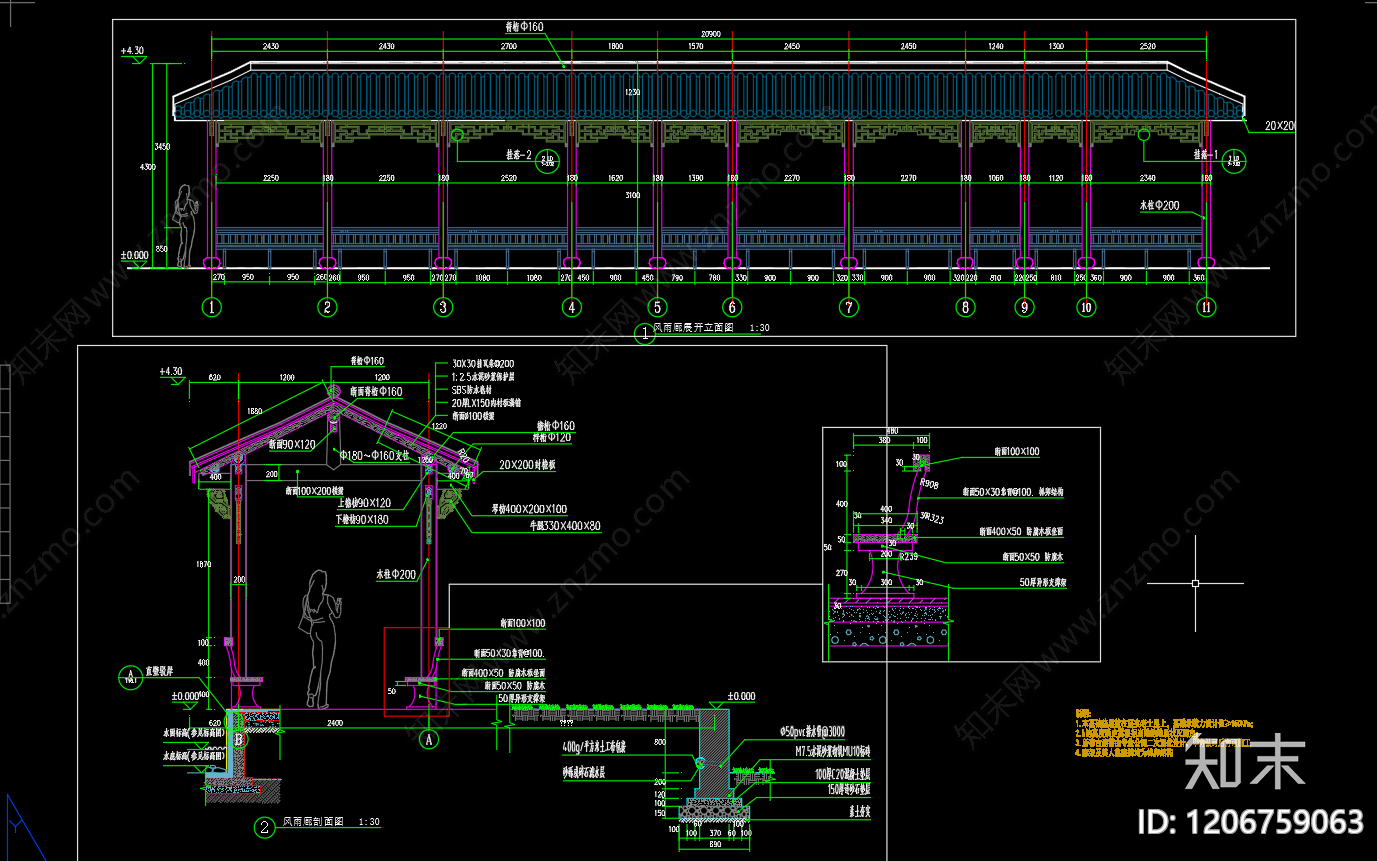Image resolution: width=1377 pixels, height=861 pixels.
Task: Click the +4.30 elevation mark in elevation
Action: click(133, 50)
